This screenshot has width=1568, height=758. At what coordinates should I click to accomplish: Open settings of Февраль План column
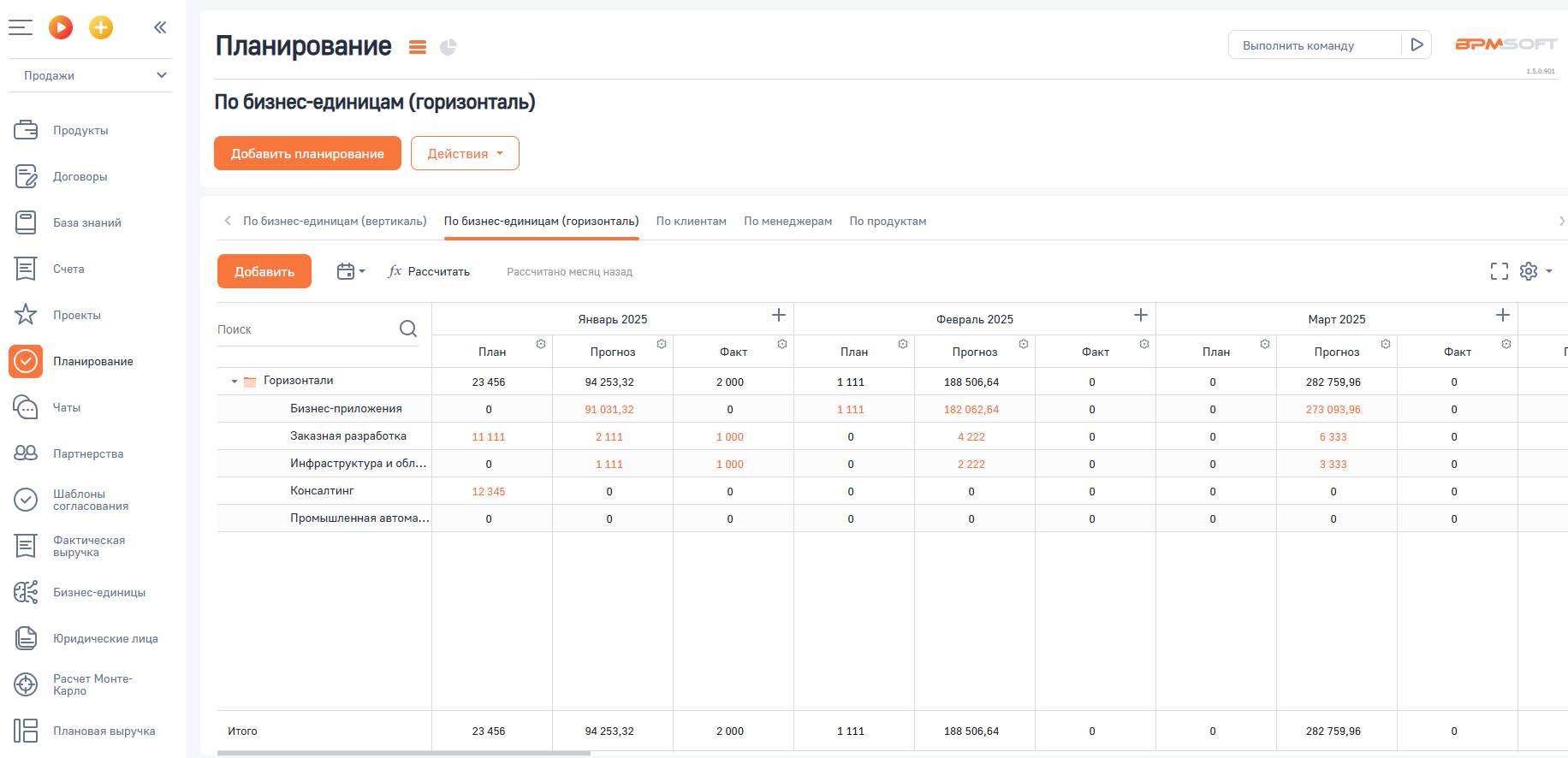click(903, 344)
